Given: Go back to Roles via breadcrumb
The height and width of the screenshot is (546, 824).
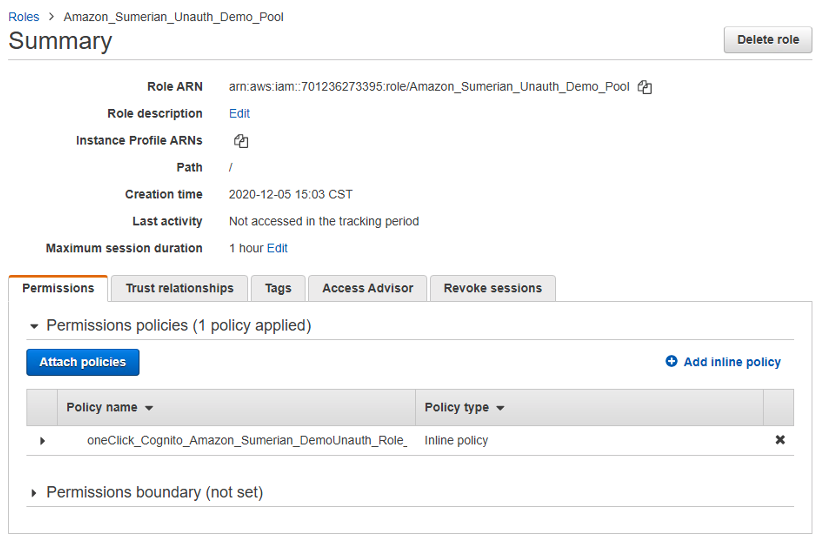Looking at the screenshot, I should click(x=24, y=17).
